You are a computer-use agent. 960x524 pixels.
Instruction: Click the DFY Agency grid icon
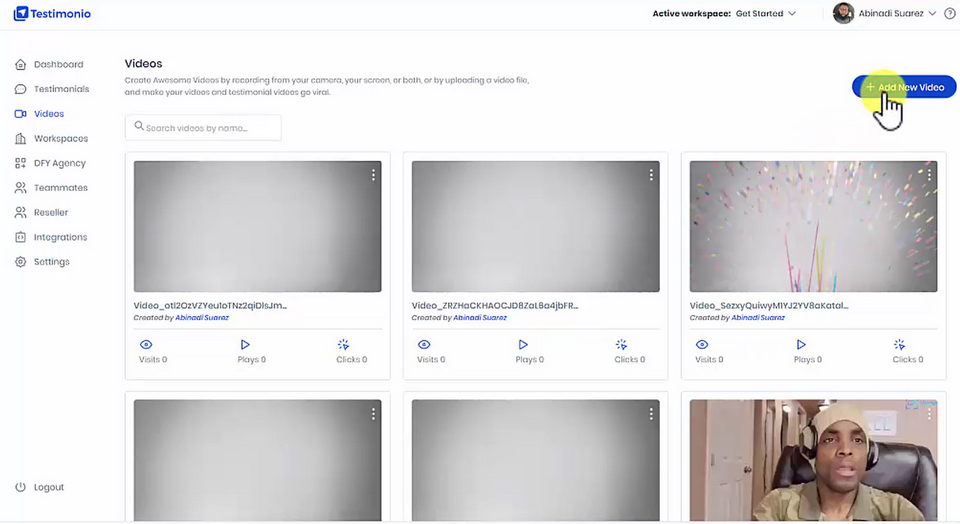coord(20,163)
